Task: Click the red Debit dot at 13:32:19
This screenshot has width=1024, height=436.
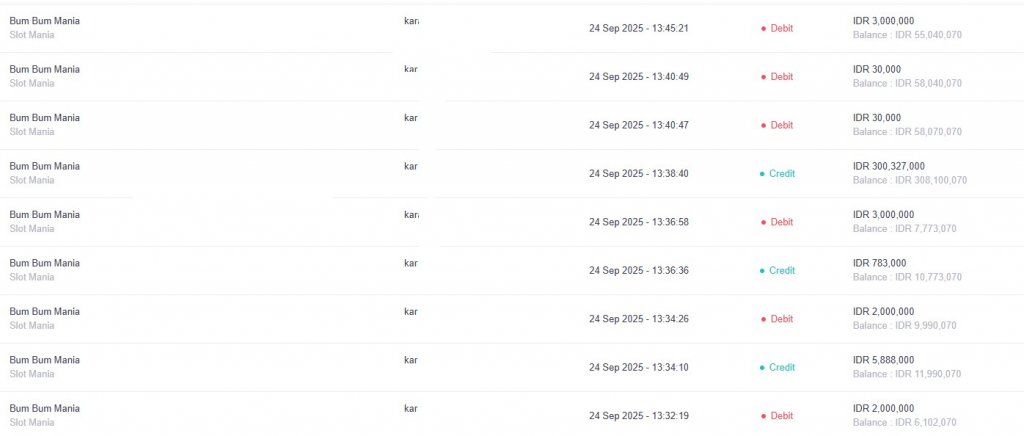Action: [x=763, y=416]
